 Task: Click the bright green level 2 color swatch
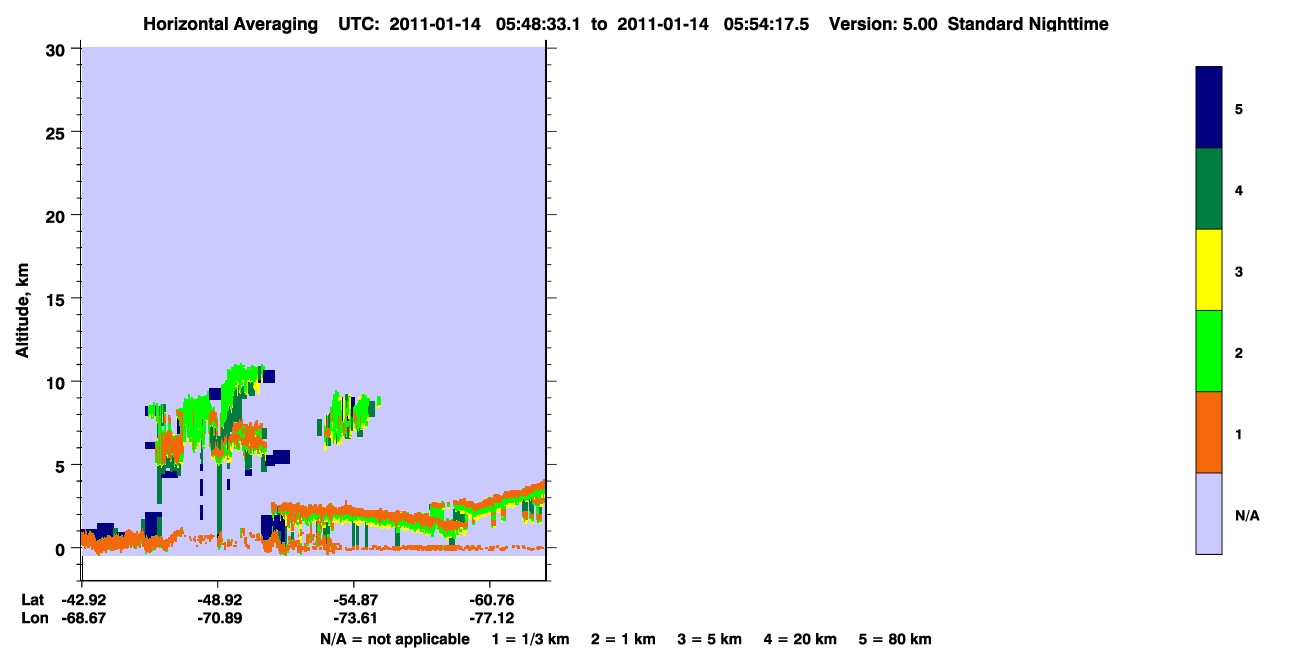tap(1209, 351)
